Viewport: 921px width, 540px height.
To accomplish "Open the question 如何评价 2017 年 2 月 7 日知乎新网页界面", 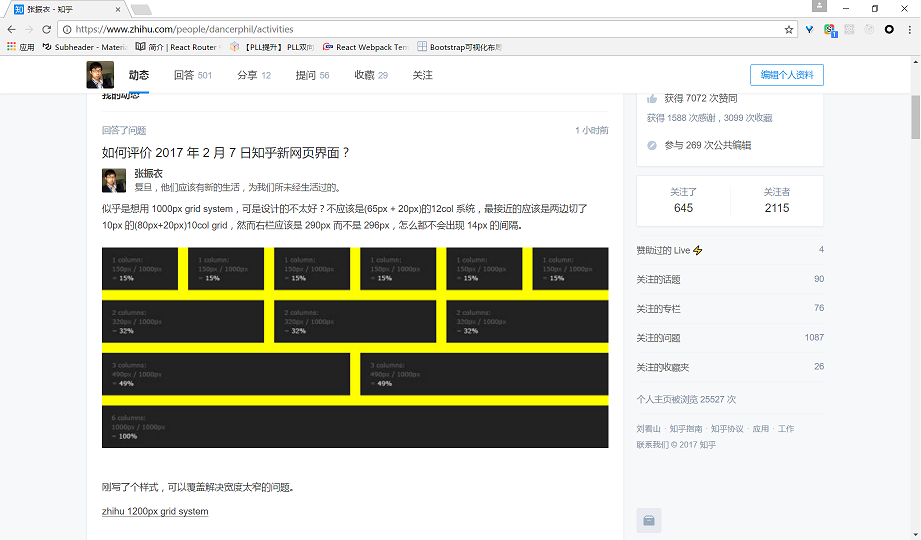I will pyautogui.click(x=226, y=153).
